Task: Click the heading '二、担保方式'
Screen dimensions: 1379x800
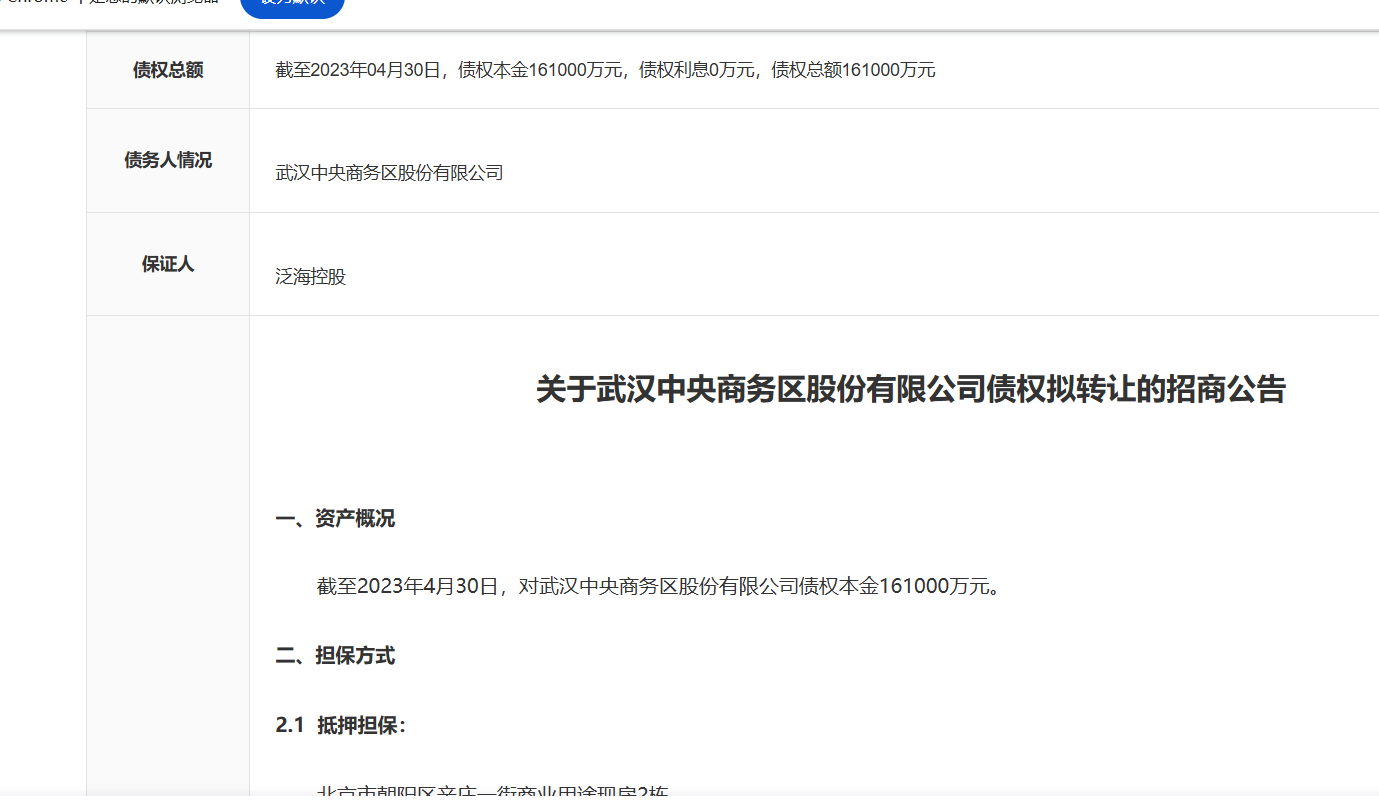Action: pos(335,656)
